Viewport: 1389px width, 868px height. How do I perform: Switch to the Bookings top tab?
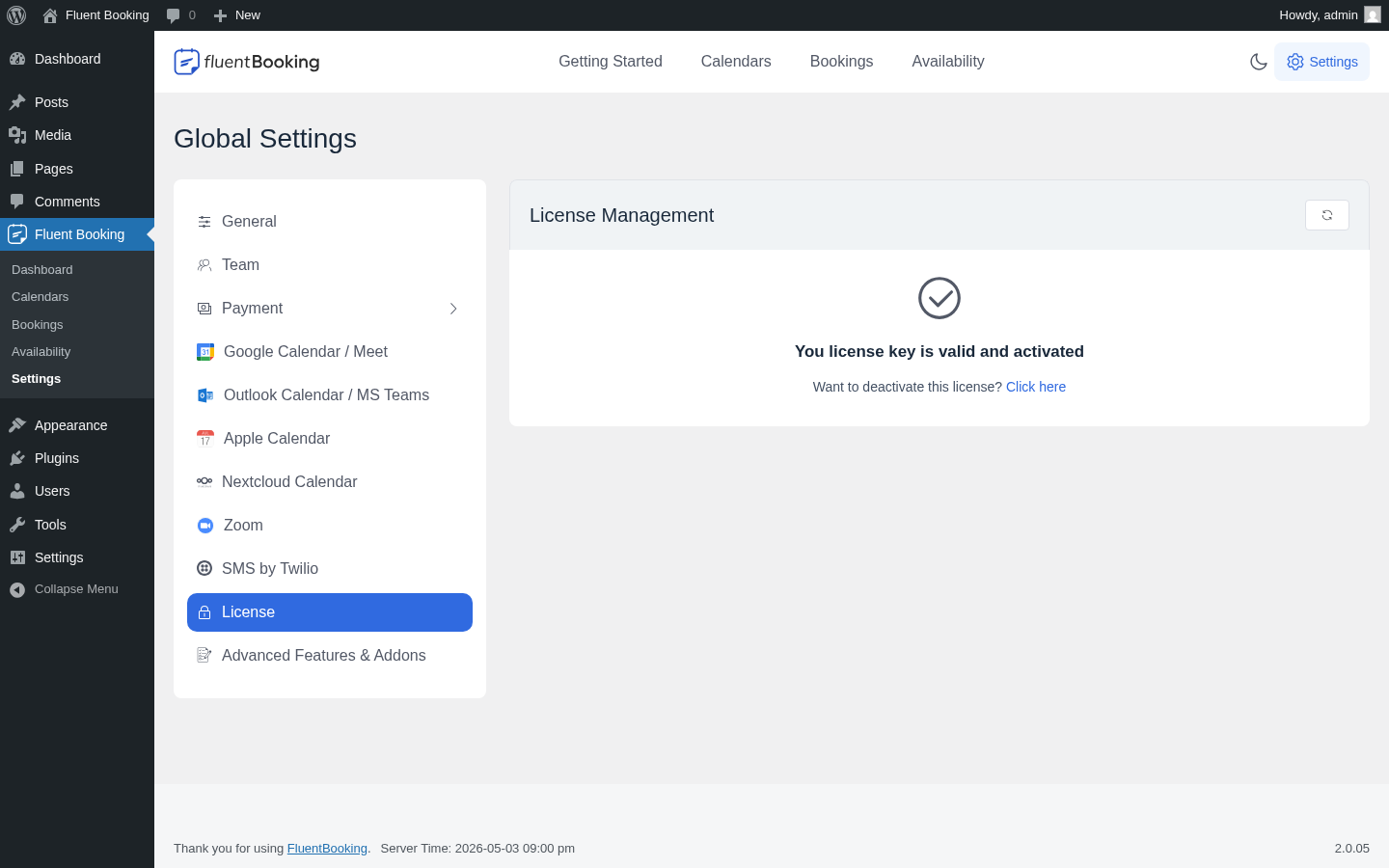point(841,62)
